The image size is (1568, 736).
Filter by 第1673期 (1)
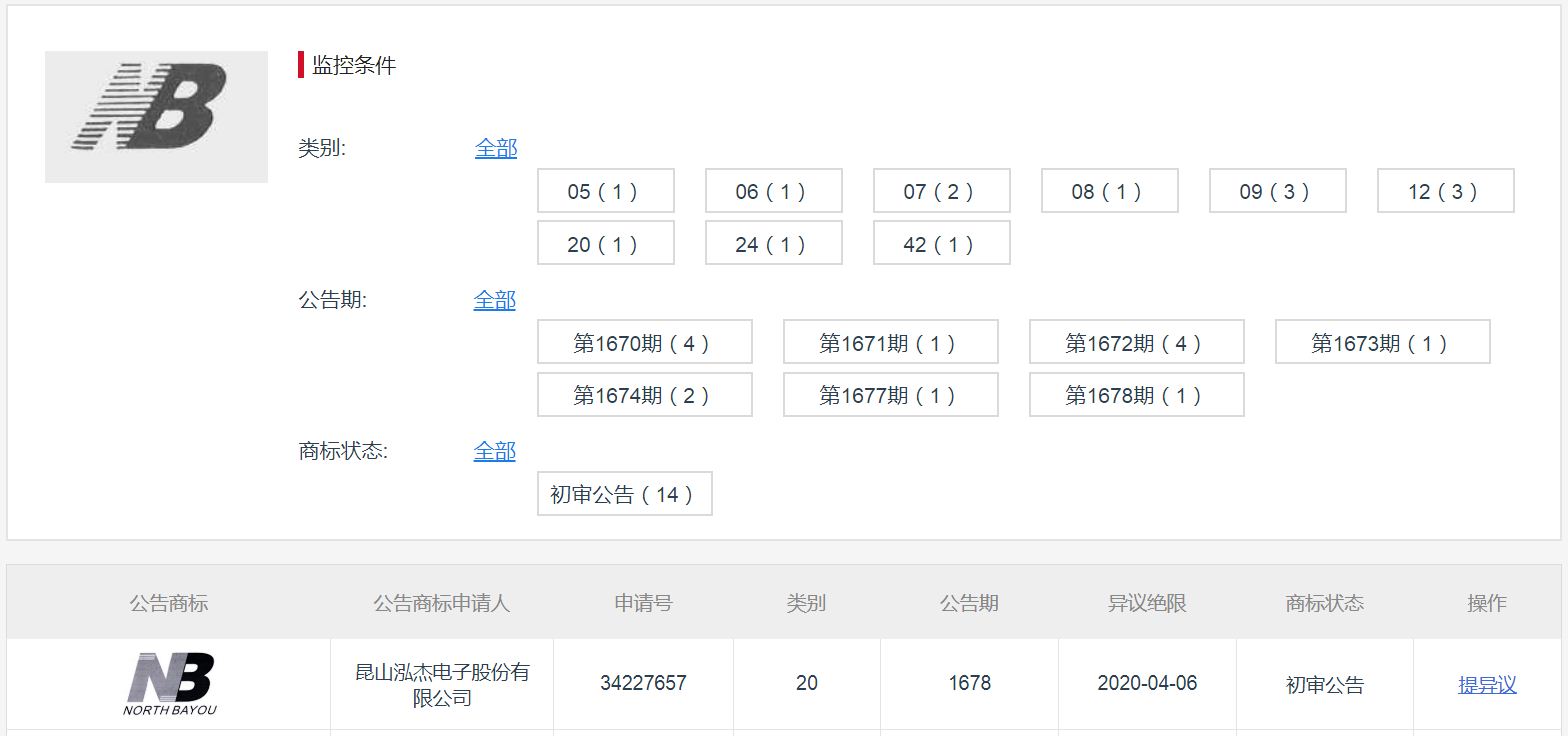click(1383, 342)
